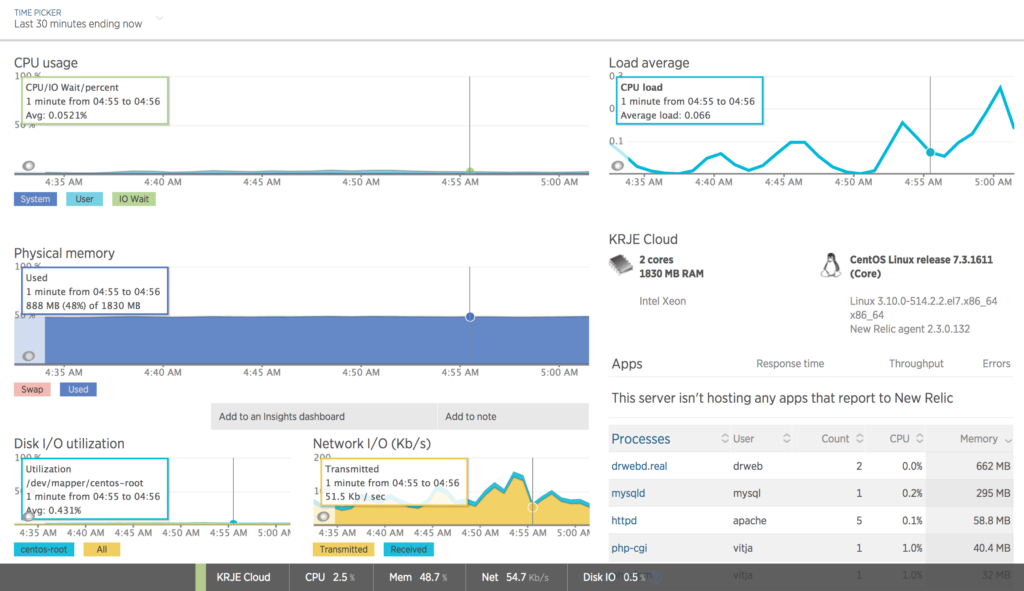Sort processes by Count column header
Image resolution: width=1024 pixels, height=591 pixels.
pos(835,439)
